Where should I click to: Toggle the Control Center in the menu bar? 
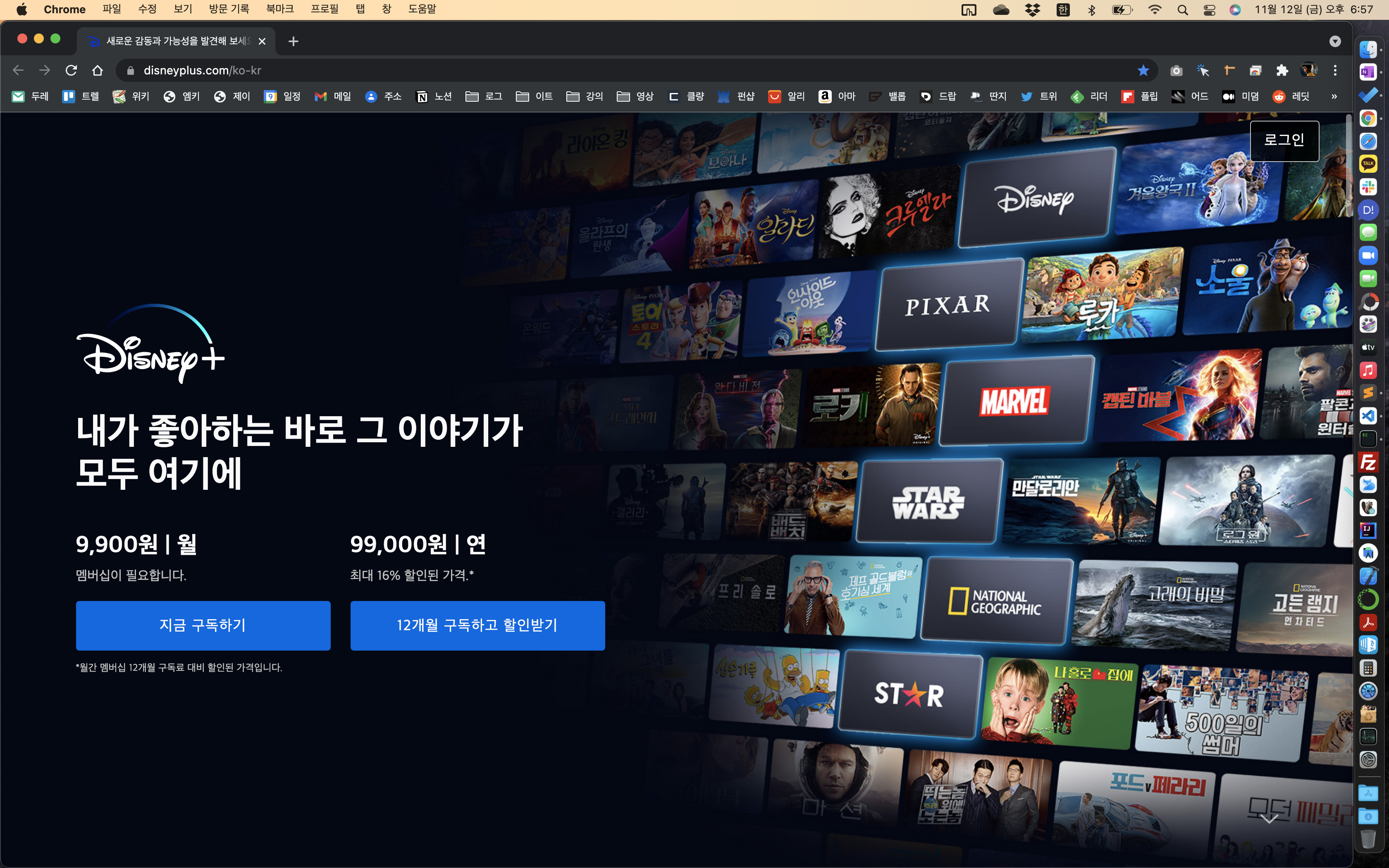click(x=1209, y=9)
